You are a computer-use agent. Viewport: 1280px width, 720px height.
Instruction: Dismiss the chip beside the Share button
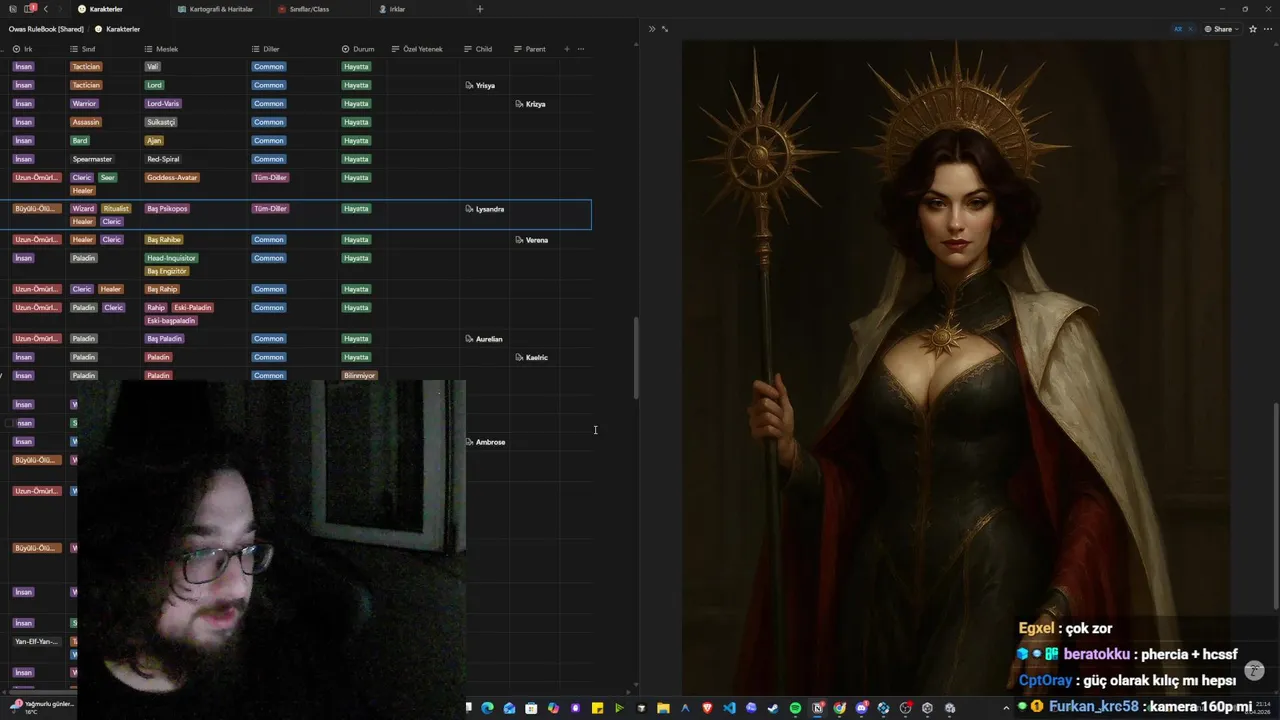(1190, 29)
